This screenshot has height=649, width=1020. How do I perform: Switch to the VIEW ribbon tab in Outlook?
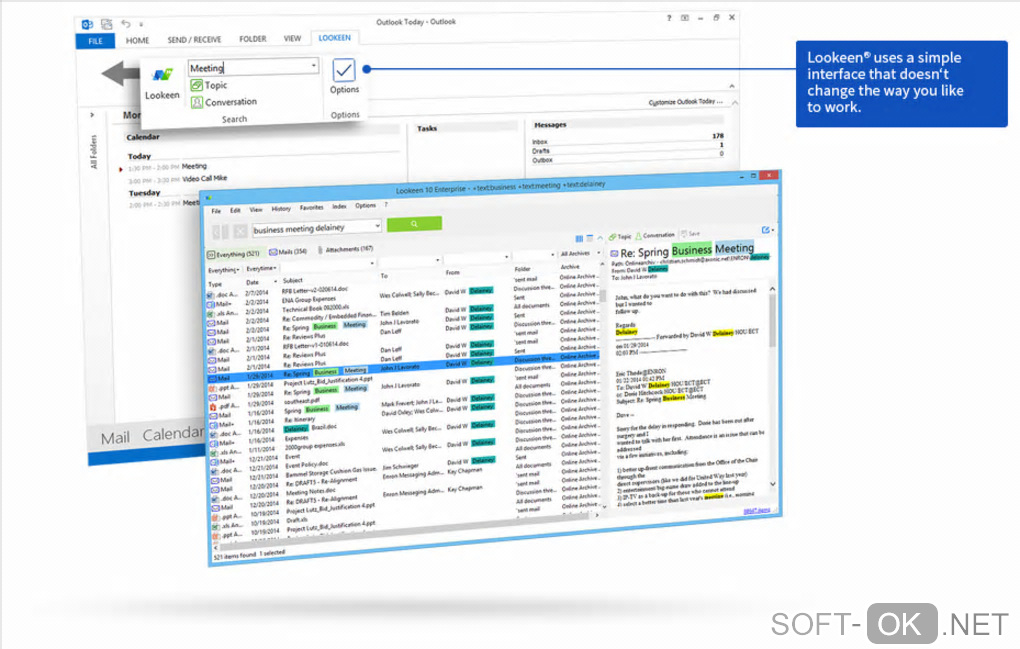point(292,38)
